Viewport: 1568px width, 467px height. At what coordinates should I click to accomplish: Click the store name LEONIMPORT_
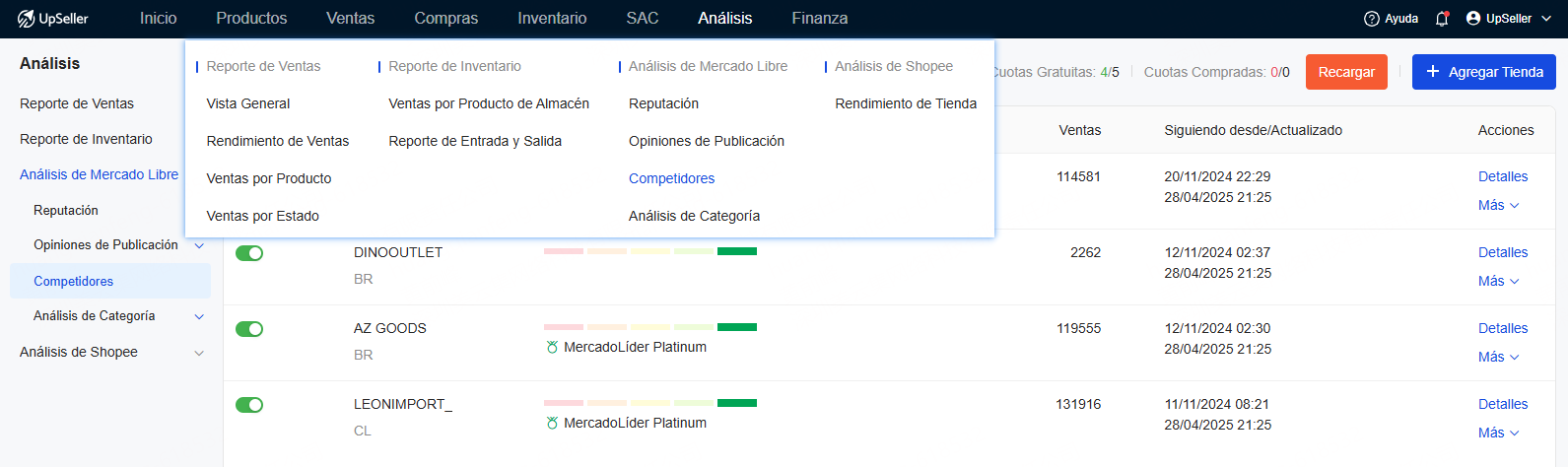pyautogui.click(x=403, y=404)
